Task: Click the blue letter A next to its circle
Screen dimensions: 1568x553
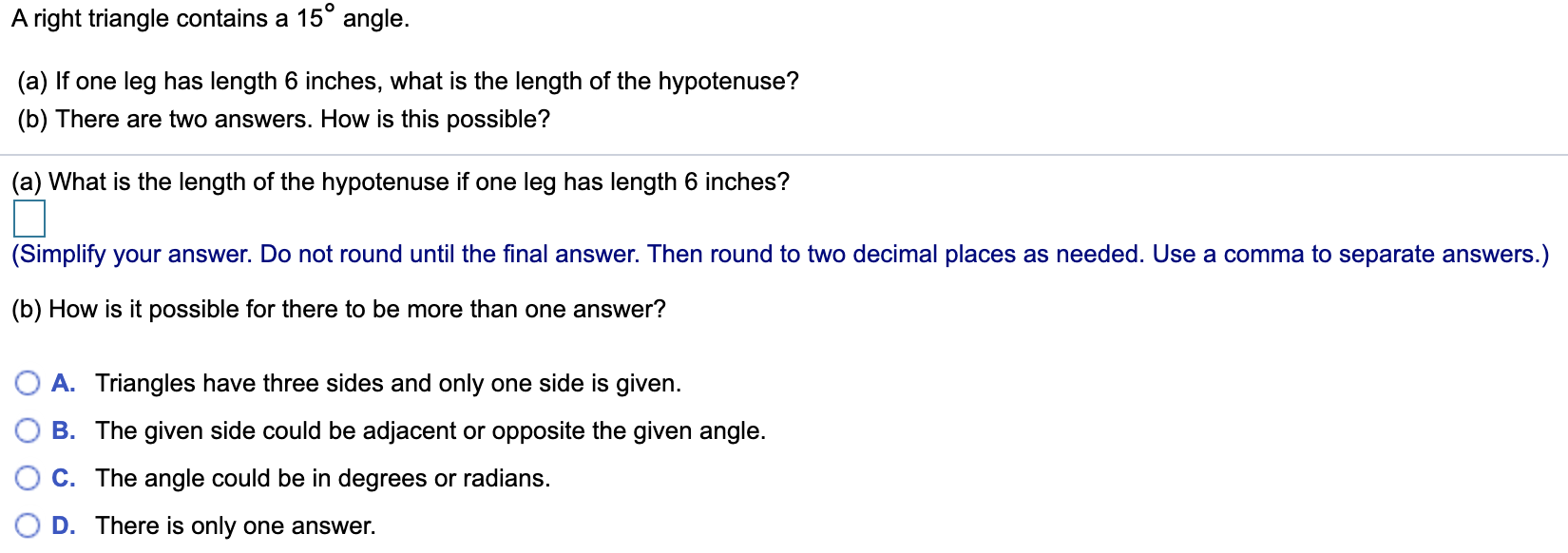Action: click(63, 383)
